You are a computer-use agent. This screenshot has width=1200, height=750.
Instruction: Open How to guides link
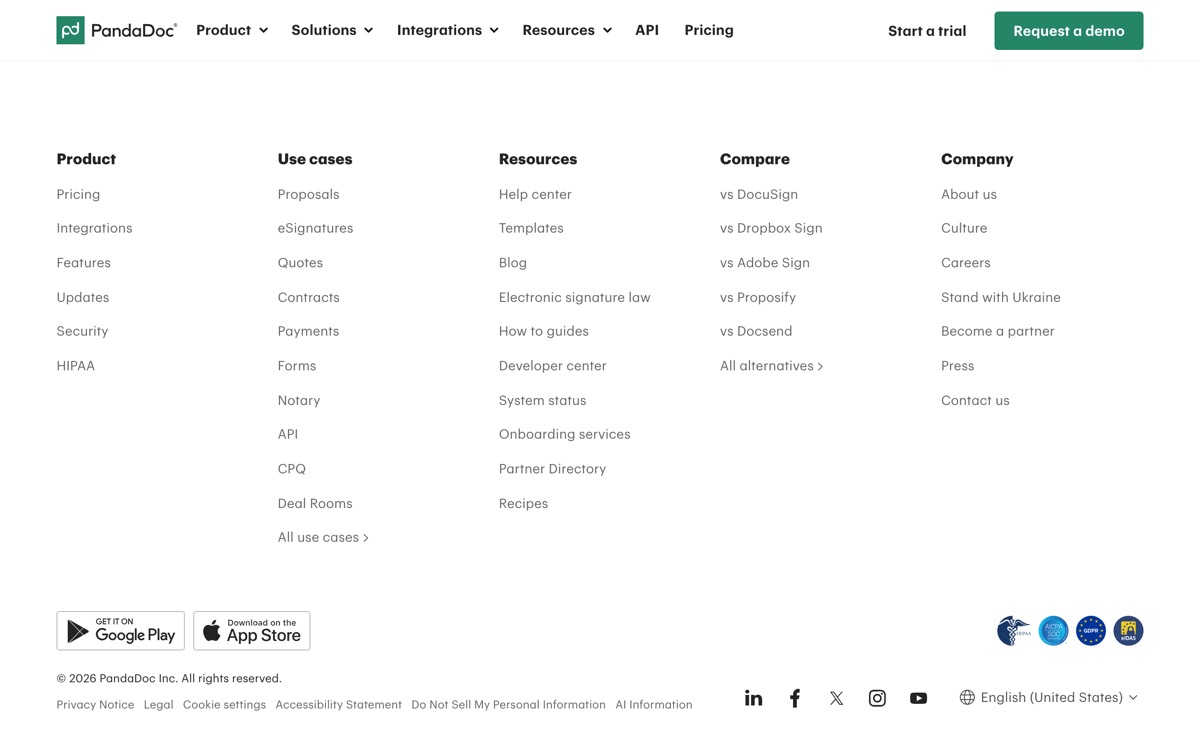coord(544,331)
